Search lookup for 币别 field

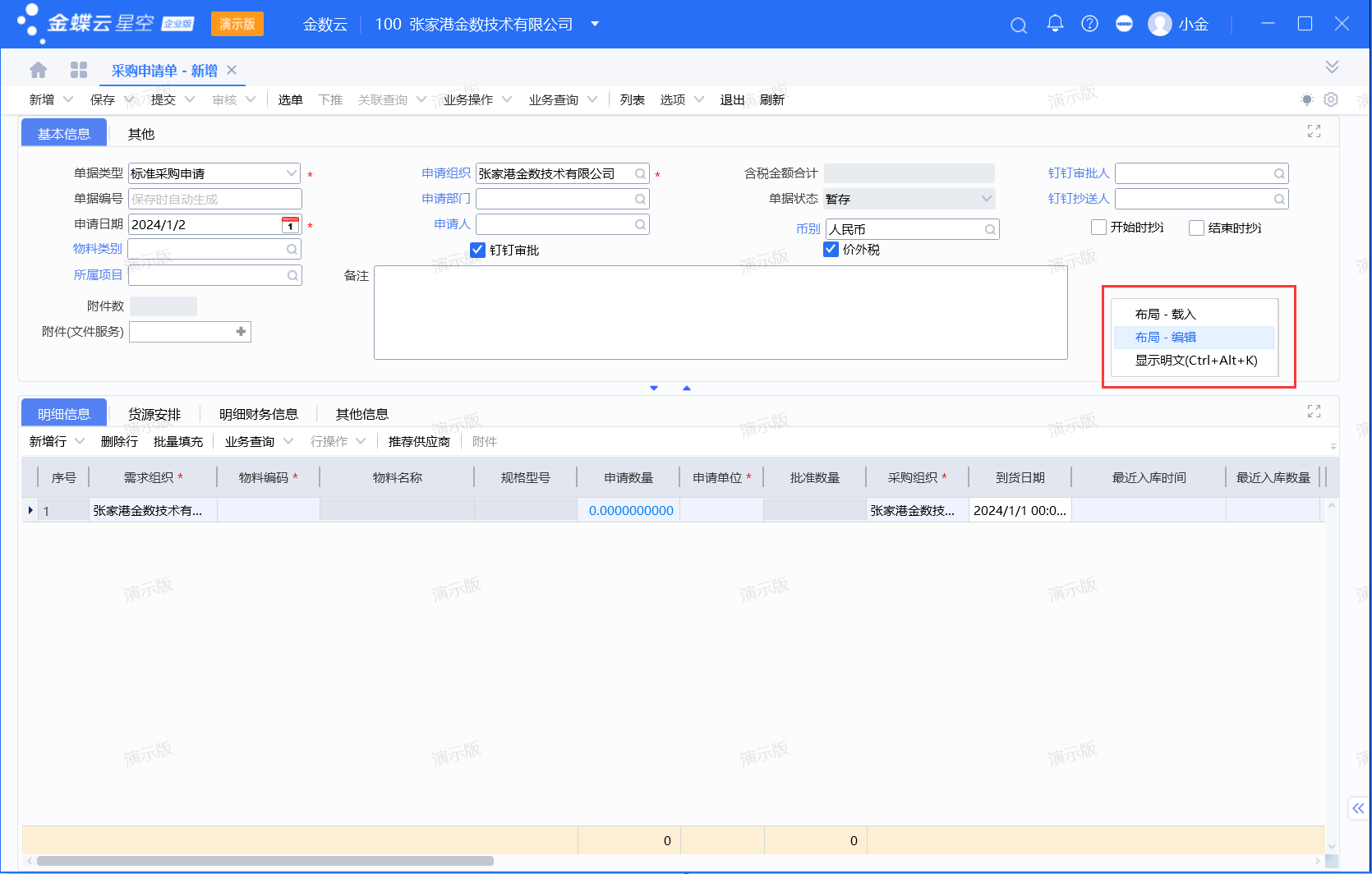point(990,229)
